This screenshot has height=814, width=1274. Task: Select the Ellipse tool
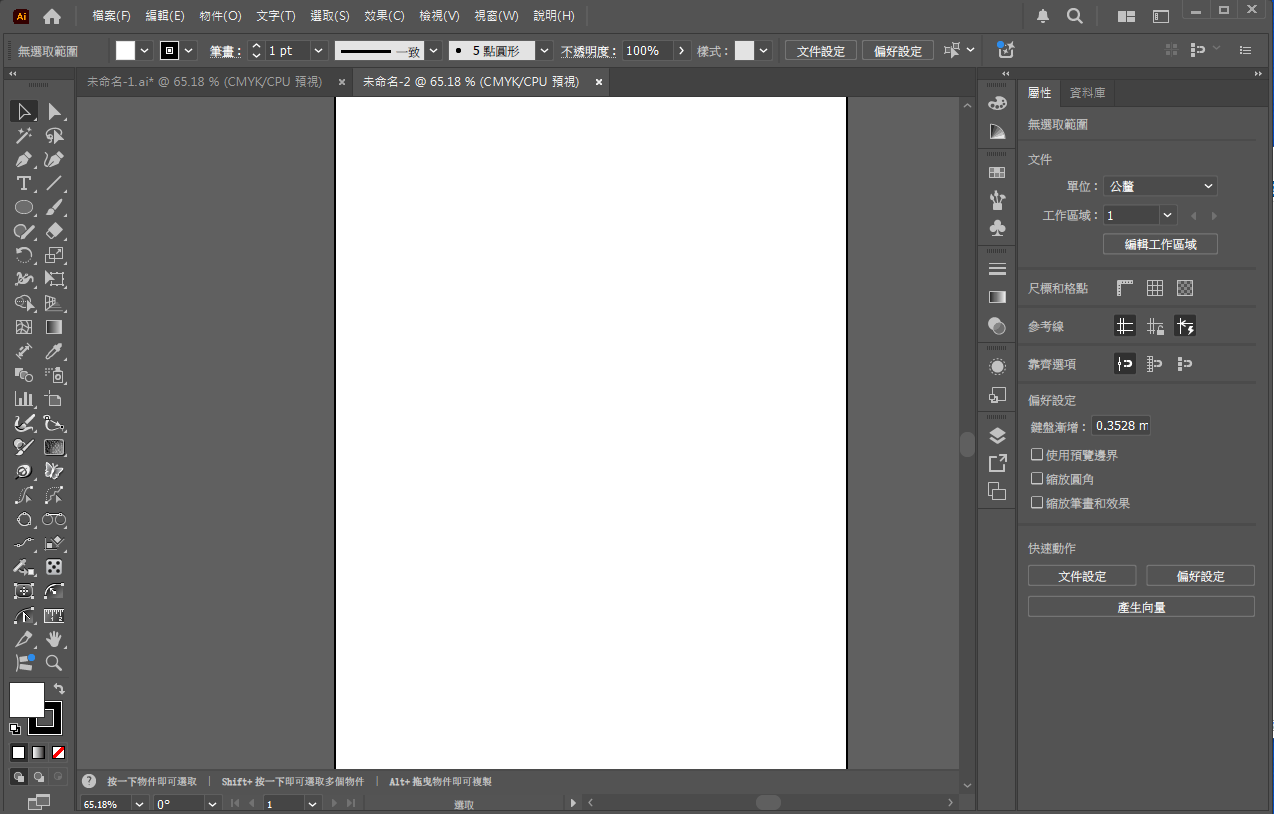(x=24, y=208)
